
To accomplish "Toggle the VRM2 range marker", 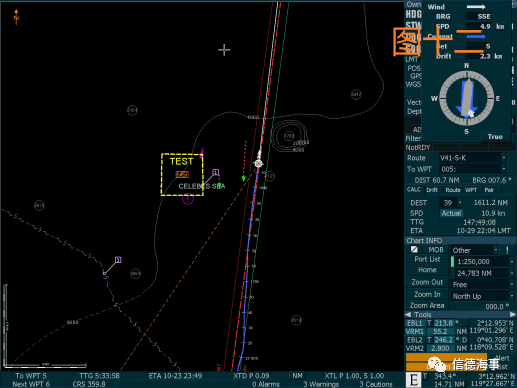I will pos(414,348).
